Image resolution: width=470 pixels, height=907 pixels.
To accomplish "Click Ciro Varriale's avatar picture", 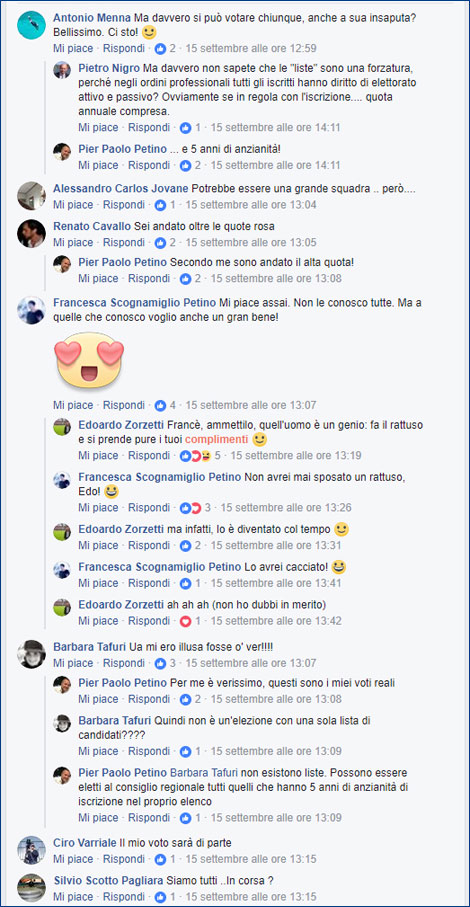I will pos(31,850).
